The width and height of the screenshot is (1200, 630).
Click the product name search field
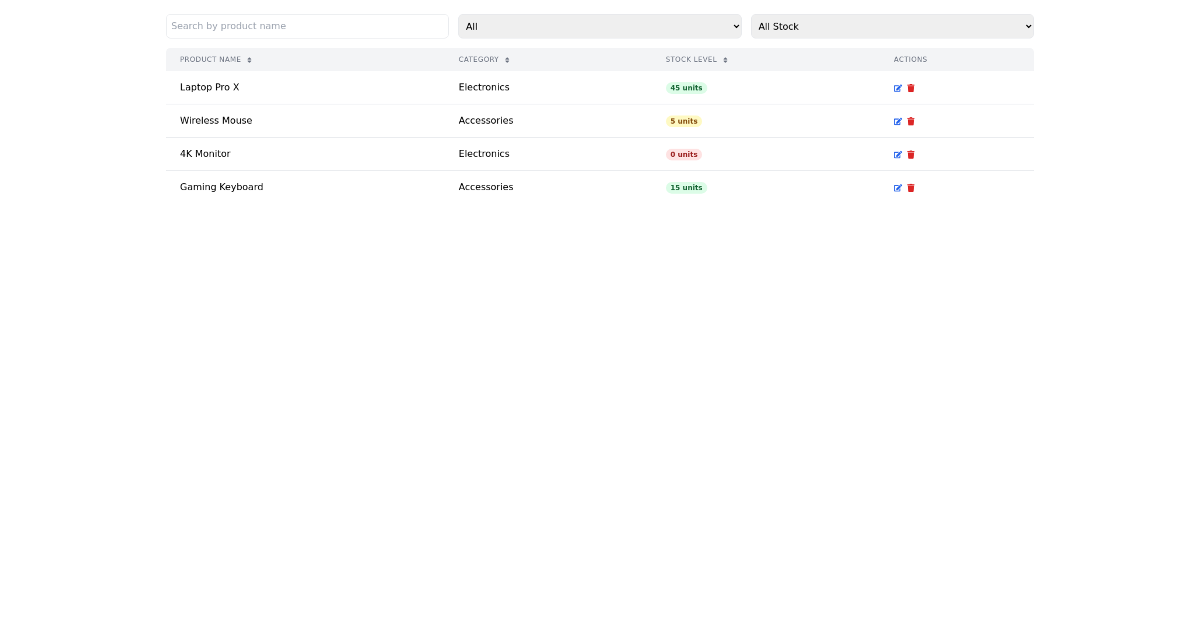pyautogui.click(x=307, y=26)
